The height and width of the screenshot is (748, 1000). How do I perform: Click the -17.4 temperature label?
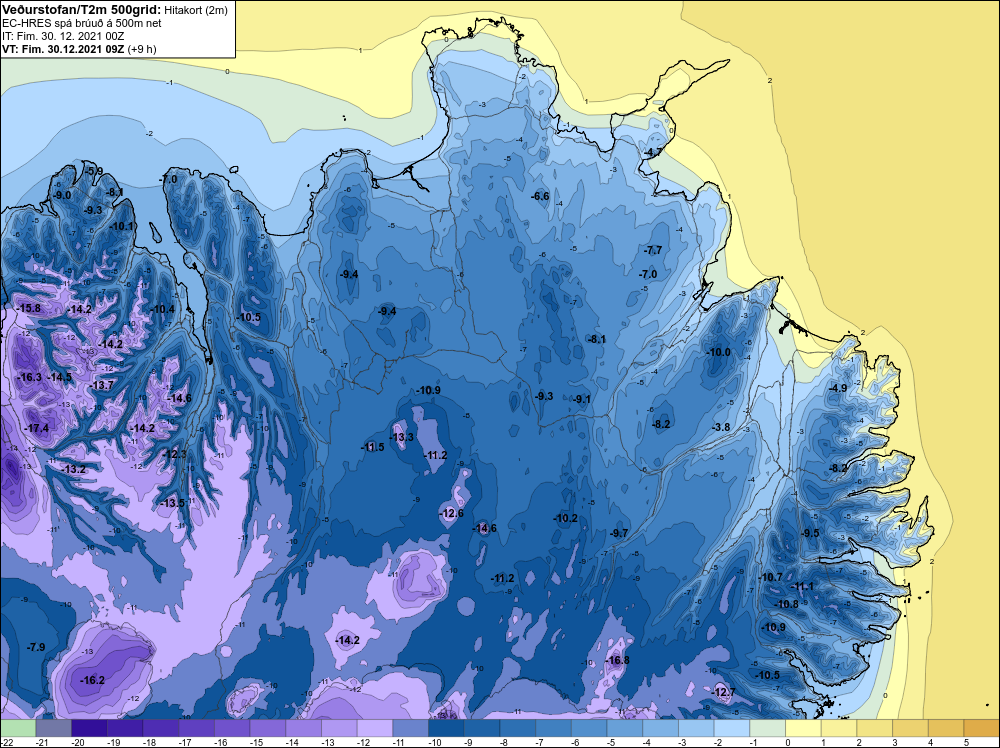coord(37,428)
